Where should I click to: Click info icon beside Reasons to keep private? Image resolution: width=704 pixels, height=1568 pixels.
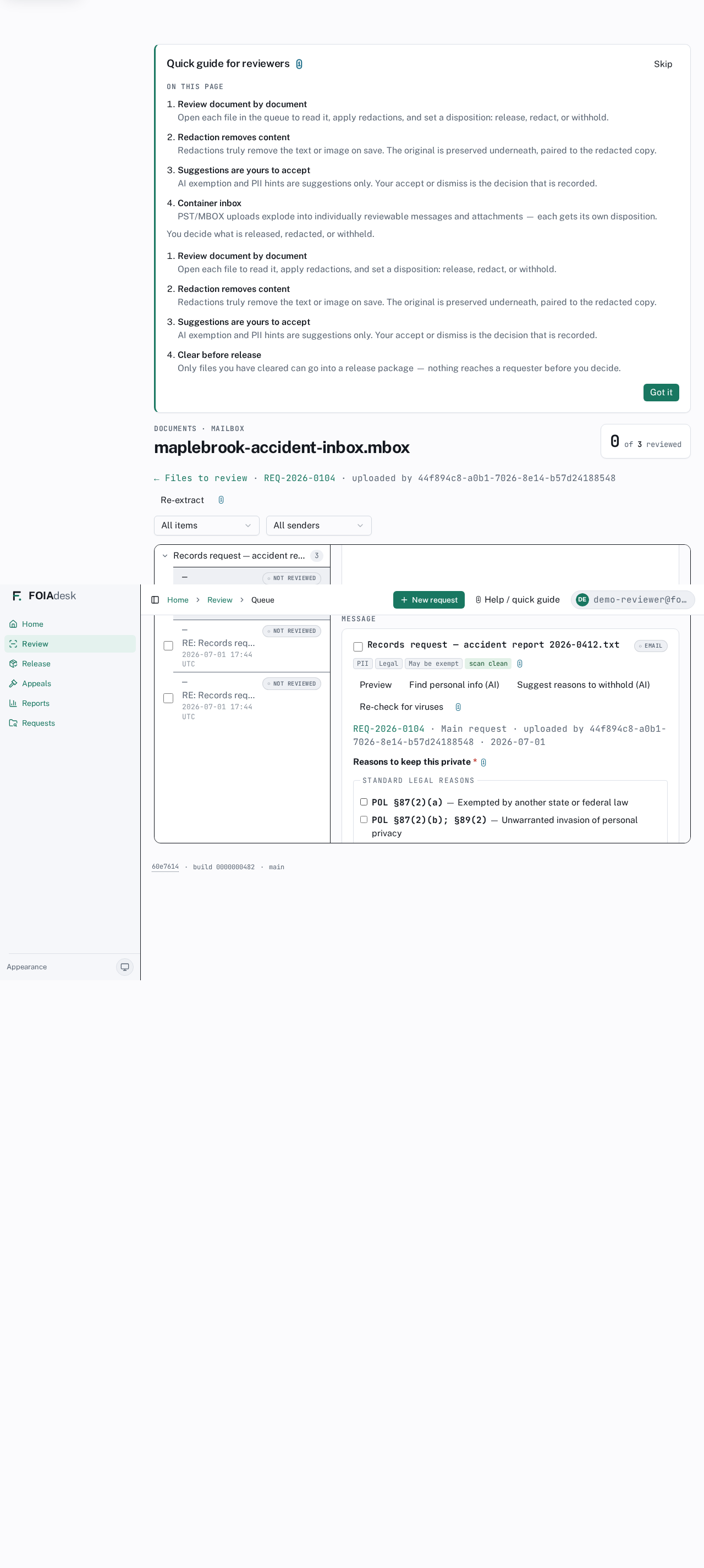(483, 762)
